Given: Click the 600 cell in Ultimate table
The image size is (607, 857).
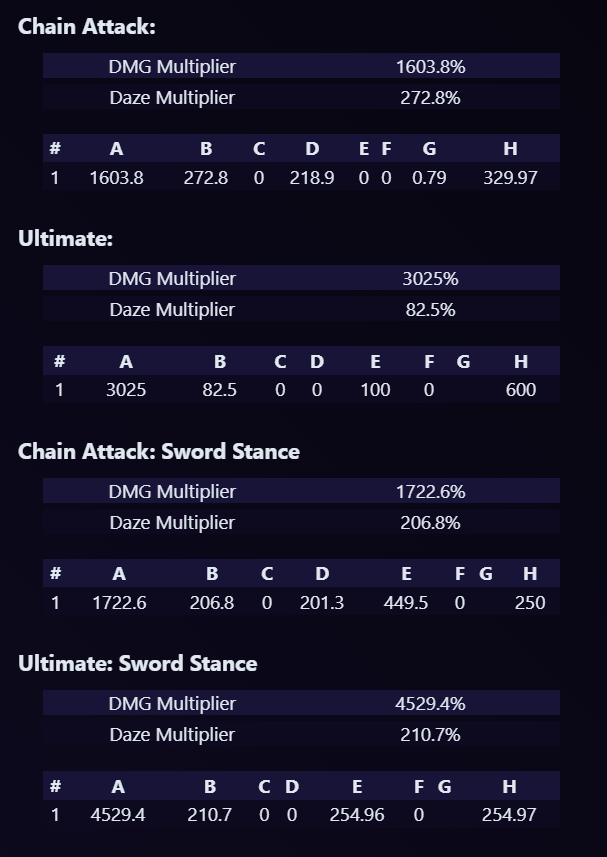Looking at the screenshot, I should point(521,390).
